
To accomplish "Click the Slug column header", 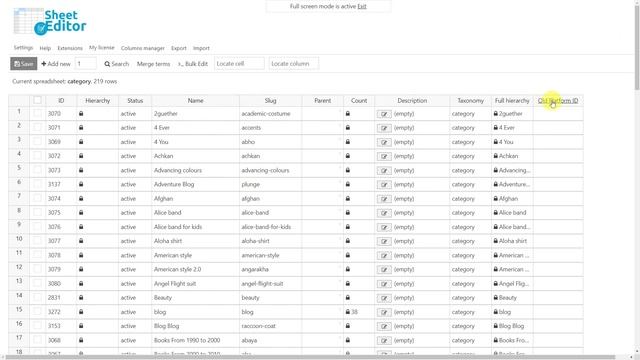I will tap(271, 100).
